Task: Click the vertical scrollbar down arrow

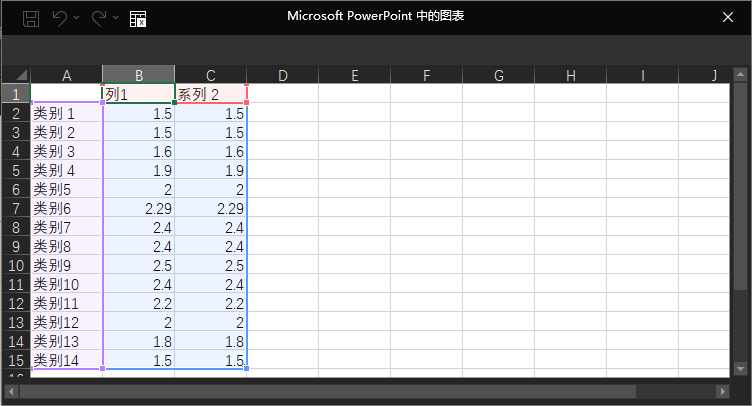Action: [x=740, y=369]
